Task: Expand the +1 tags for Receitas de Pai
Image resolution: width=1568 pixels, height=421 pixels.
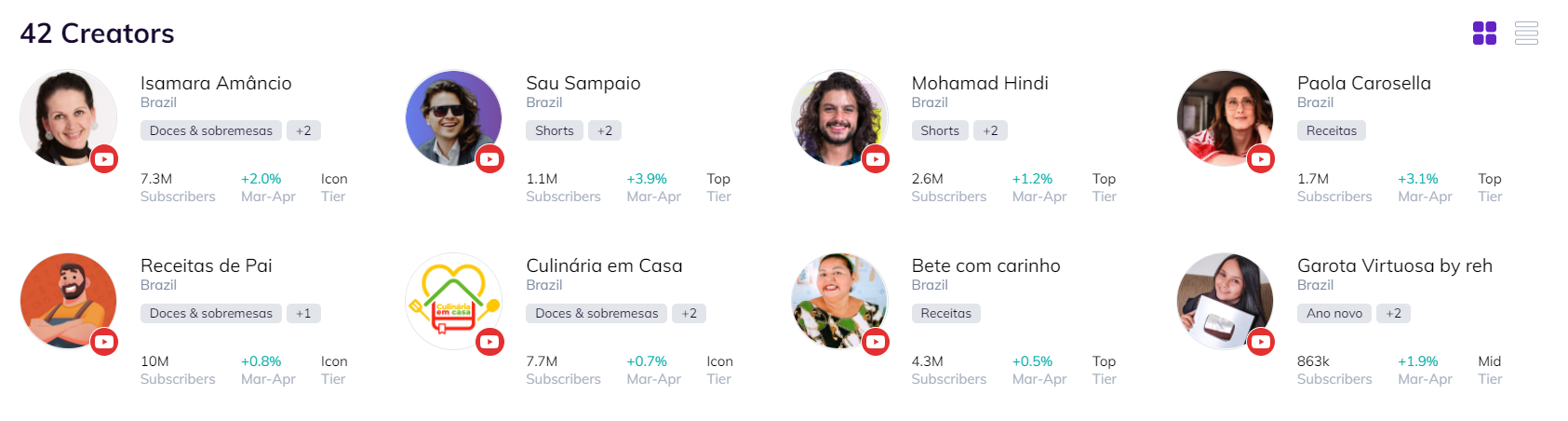Action: [x=303, y=313]
